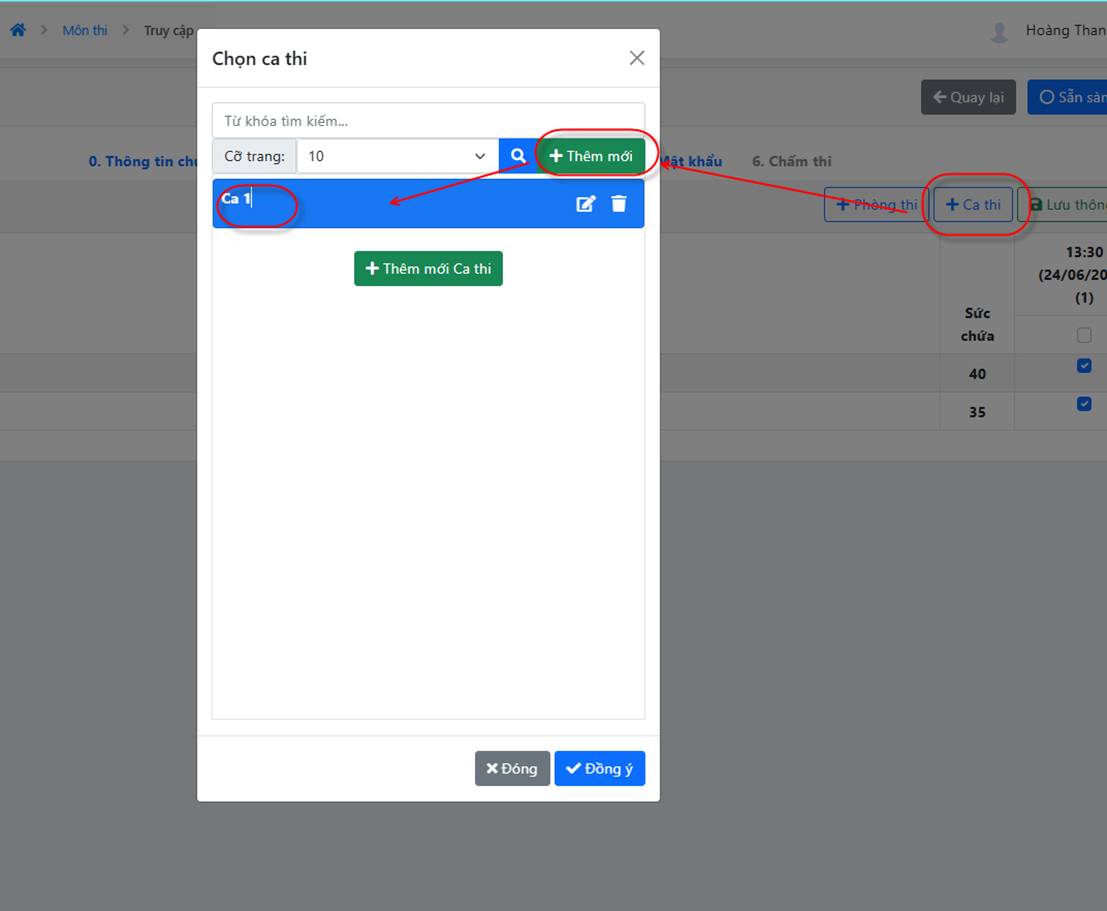The width and height of the screenshot is (1107, 911).
Task: Click the magnifier search button in the dialog
Action: [517, 156]
